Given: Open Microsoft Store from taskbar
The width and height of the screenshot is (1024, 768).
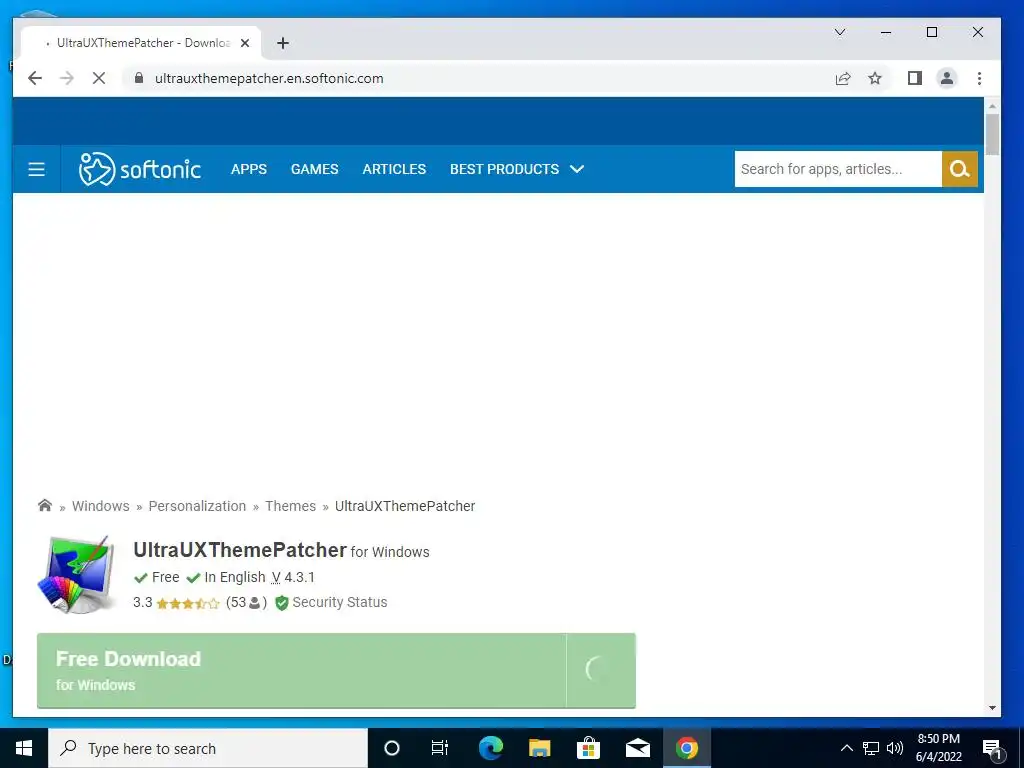Looking at the screenshot, I should point(588,748).
